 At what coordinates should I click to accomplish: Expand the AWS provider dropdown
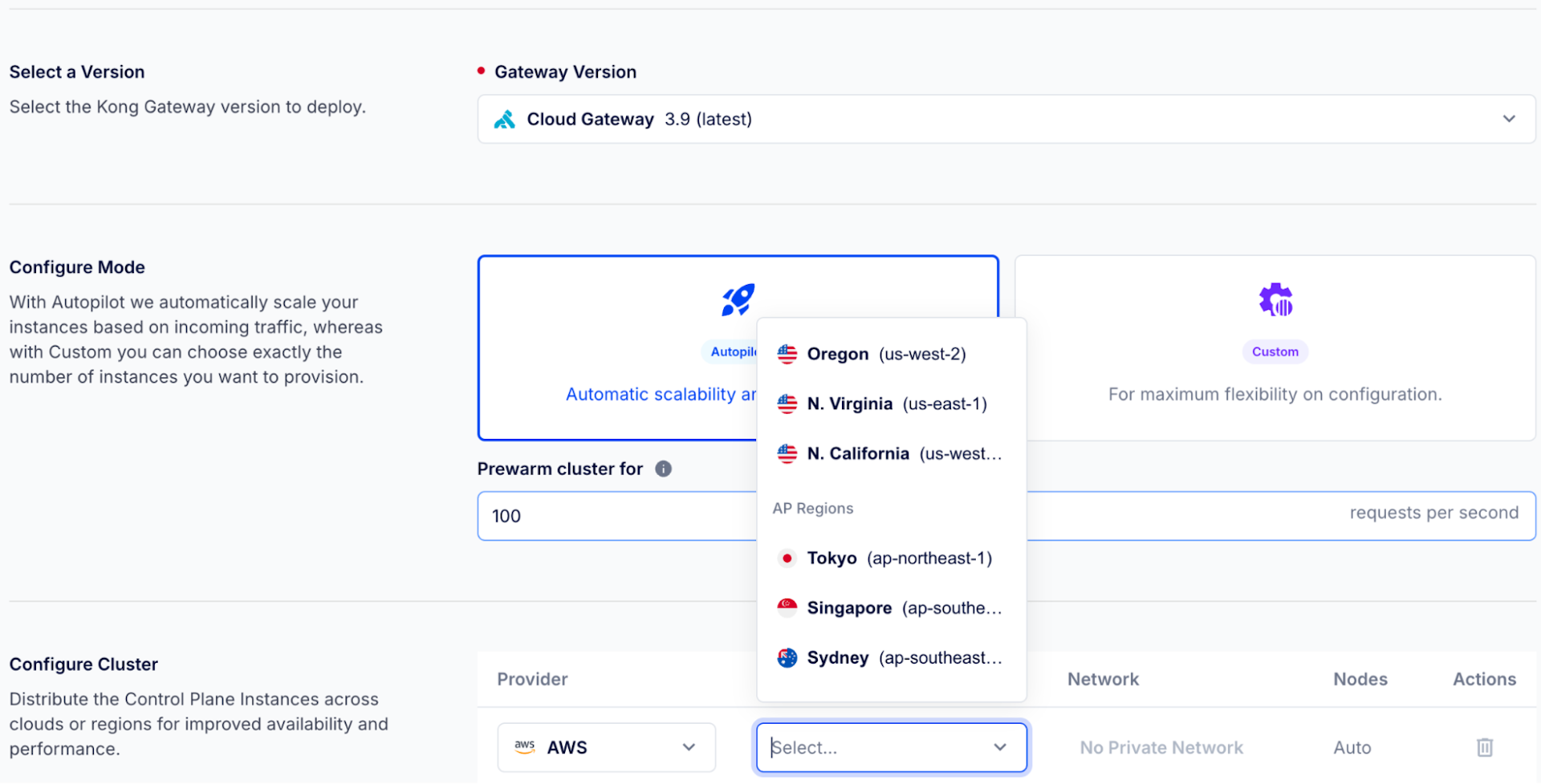[x=689, y=746]
